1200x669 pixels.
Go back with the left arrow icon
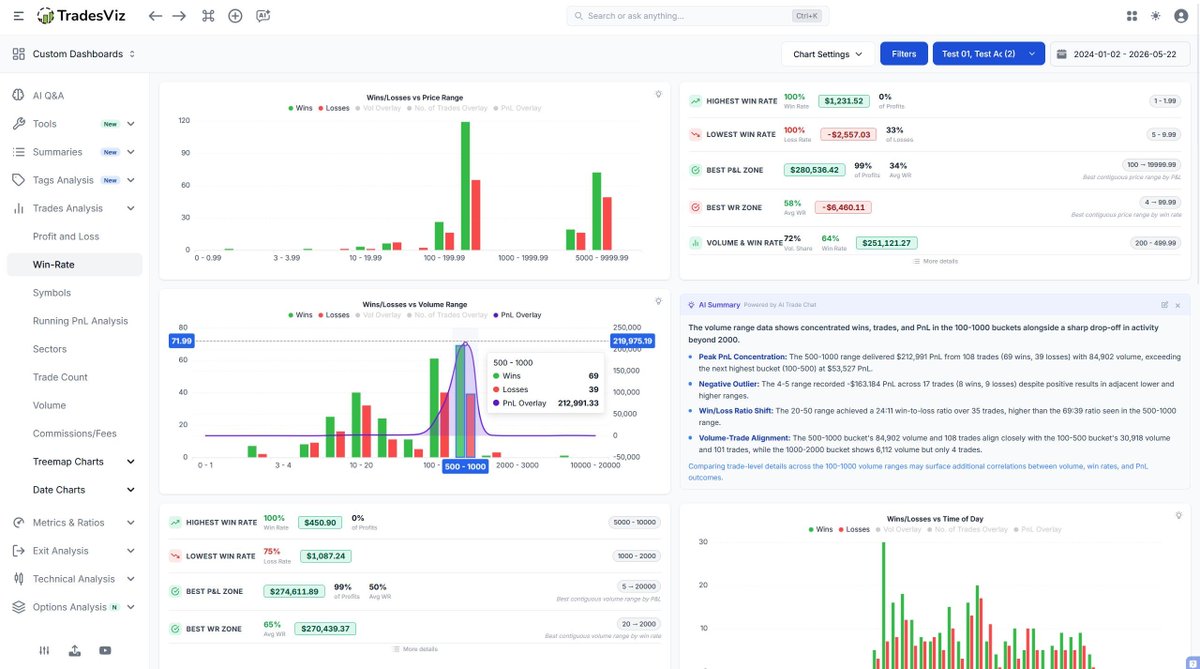click(x=155, y=16)
